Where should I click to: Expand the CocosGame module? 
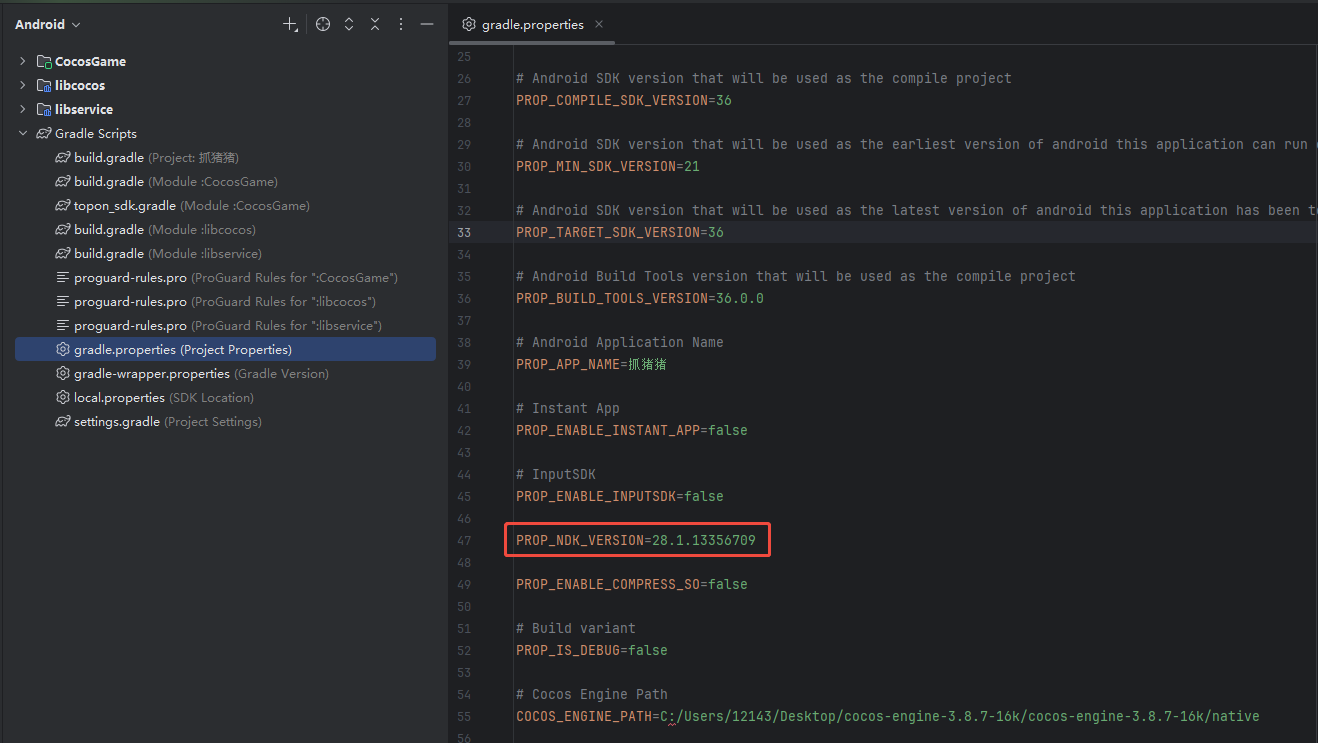(23, 61)
